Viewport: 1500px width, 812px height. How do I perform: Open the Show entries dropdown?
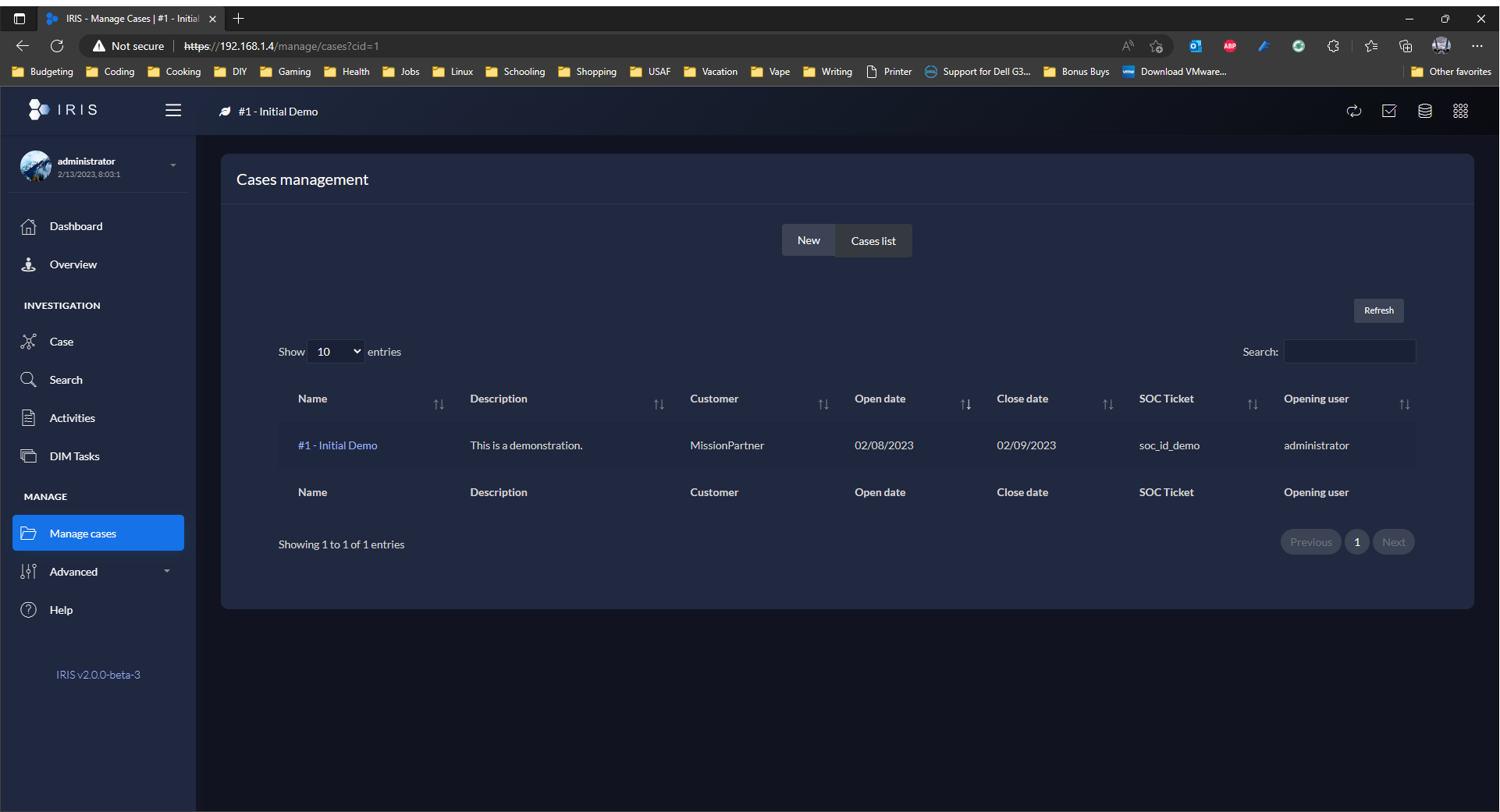[x=336, y=351]
